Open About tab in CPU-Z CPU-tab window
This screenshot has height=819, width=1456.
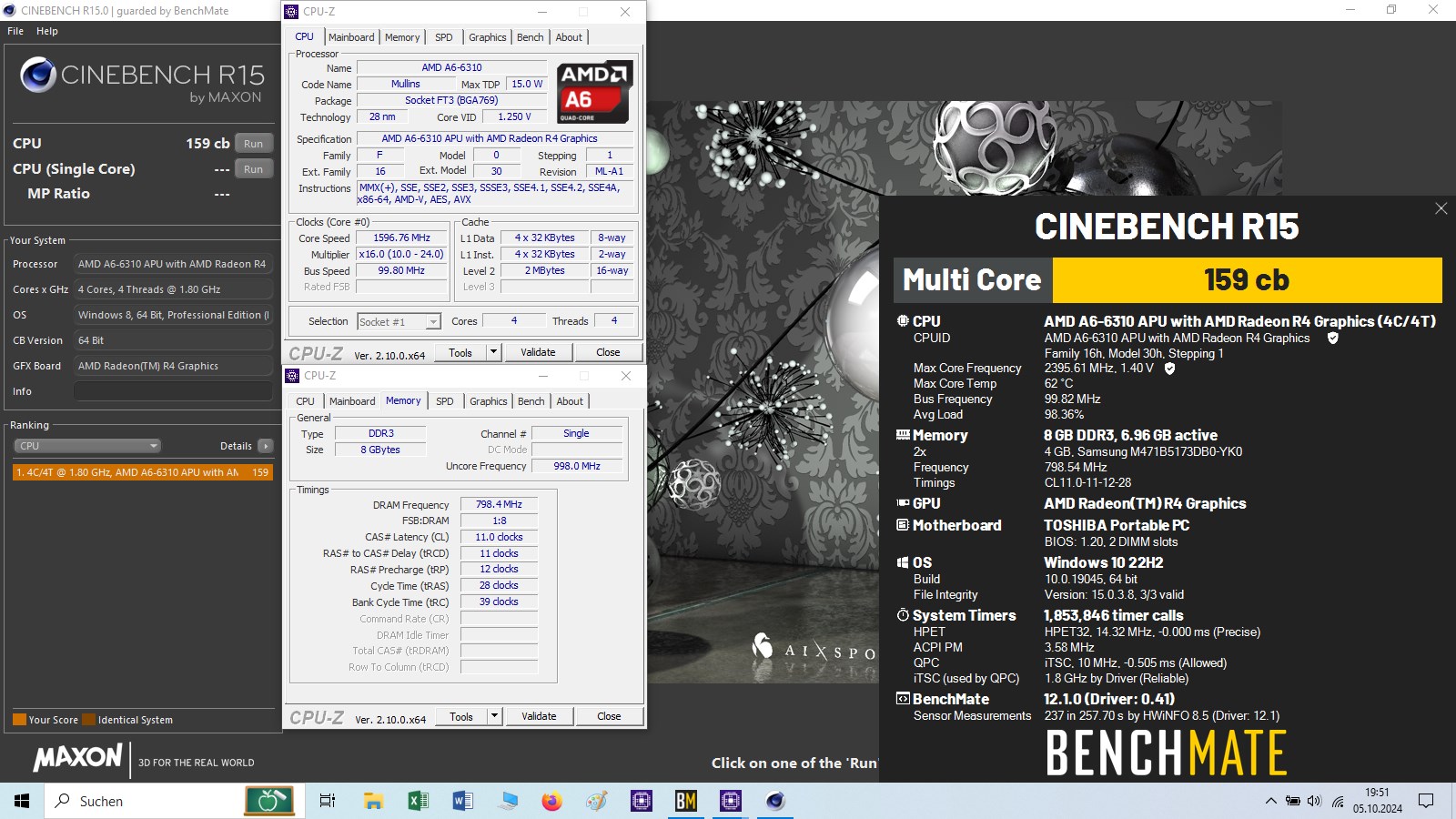569,37
